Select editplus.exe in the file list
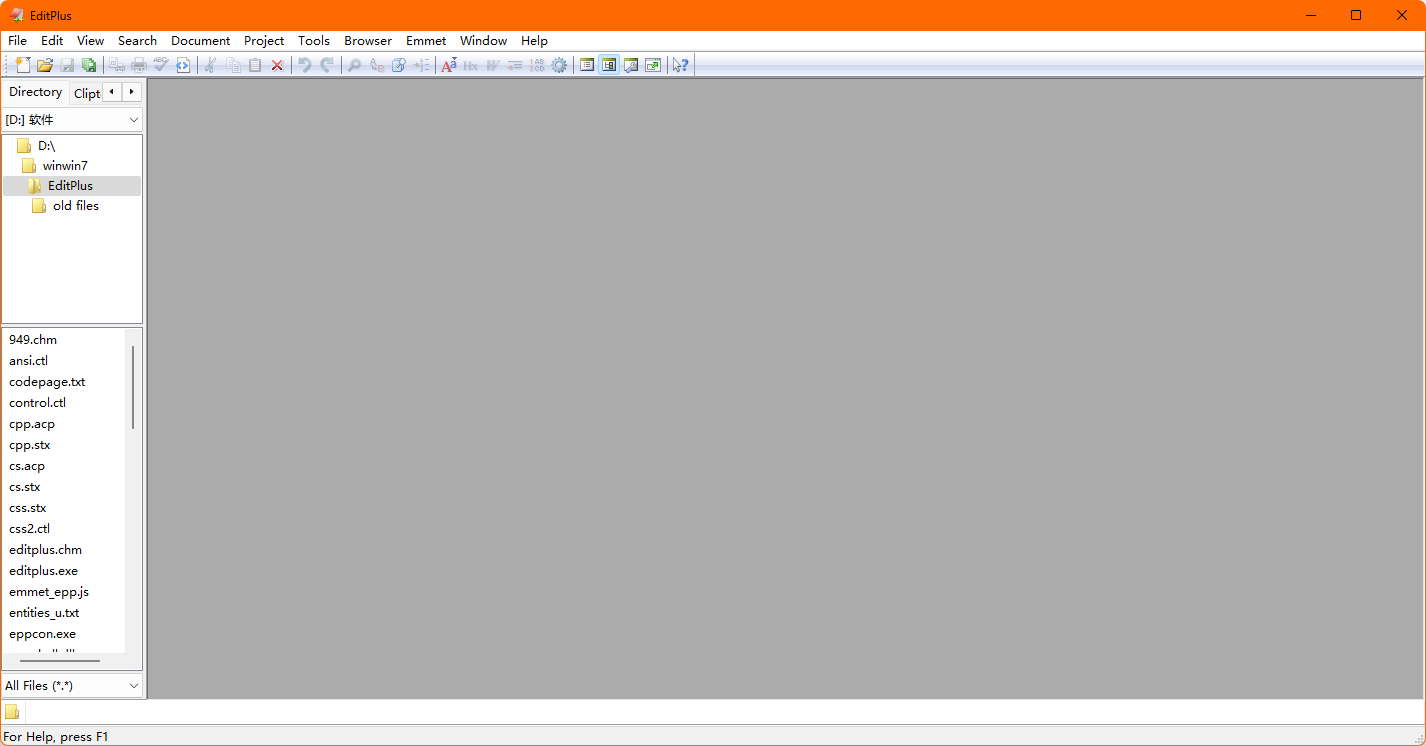The height and width of the screenshot is (746, 1426). coord(43,571)
